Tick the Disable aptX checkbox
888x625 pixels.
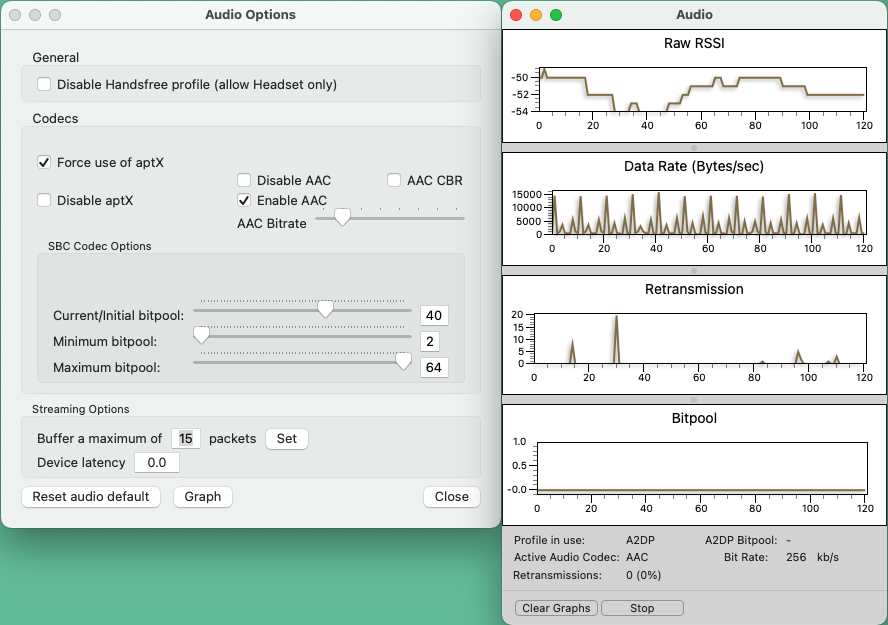(44, 200)
